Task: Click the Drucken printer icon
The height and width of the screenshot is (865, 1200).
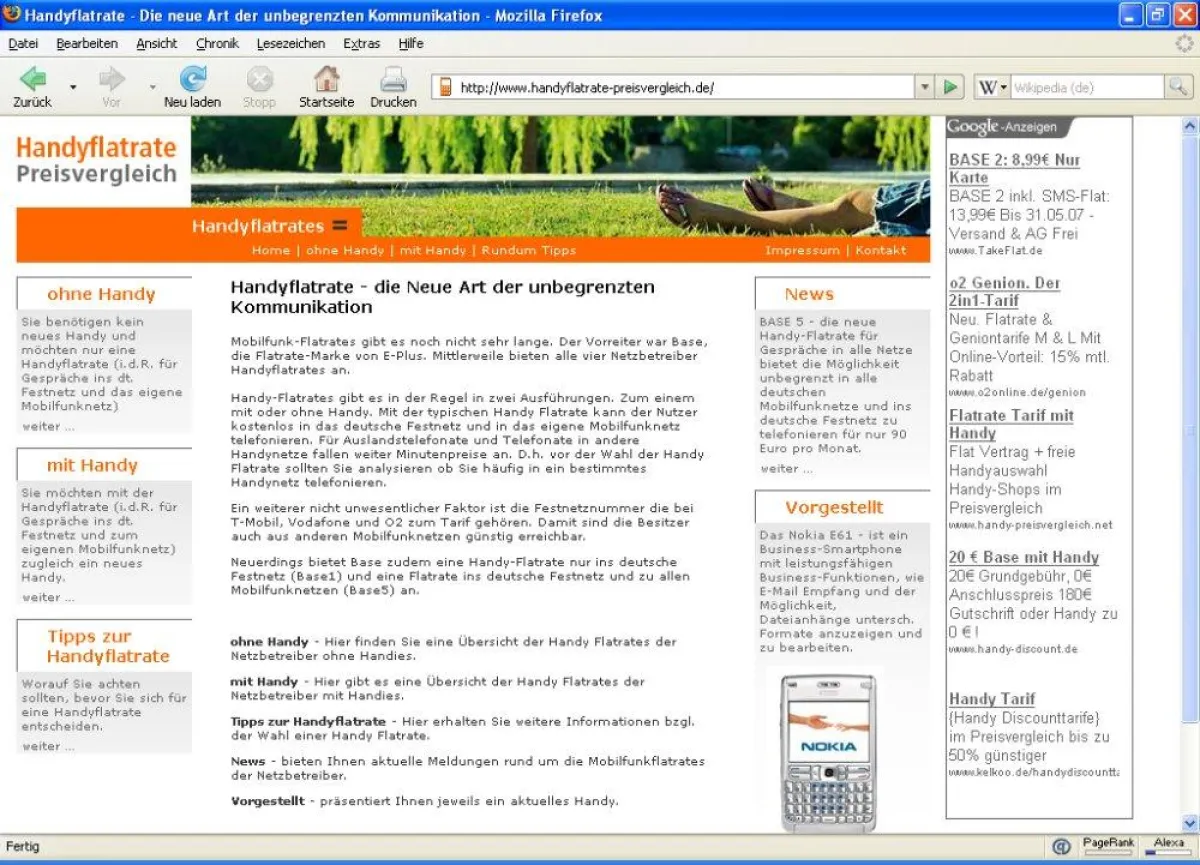Action: coord(392,80)
